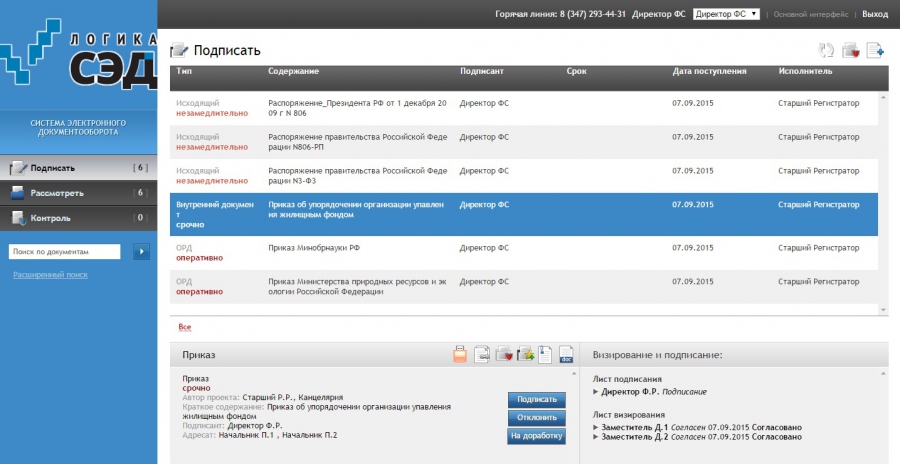Open the Рассмотреть sidebar section
This screenshot has height=464, width=900.
click(x=79, y=193)
